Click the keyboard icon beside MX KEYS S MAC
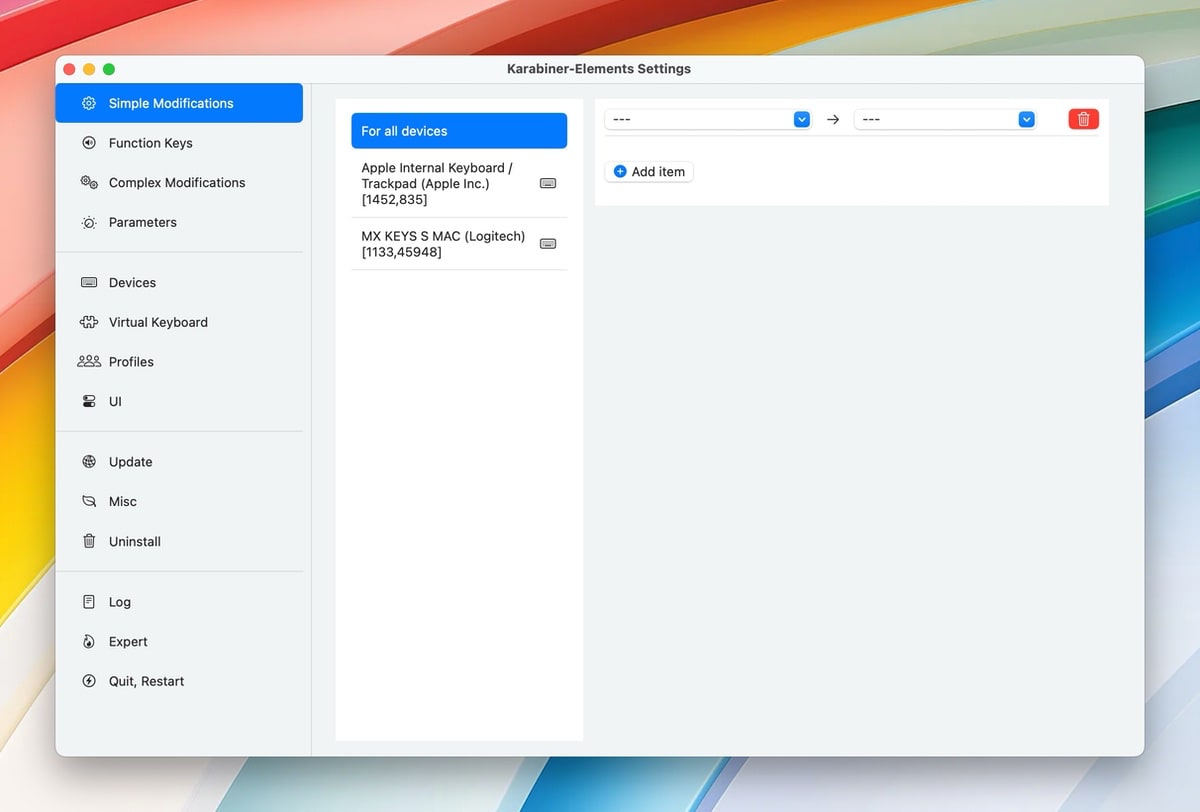This screenshot has width=1200, height=812. click(548, 244)
